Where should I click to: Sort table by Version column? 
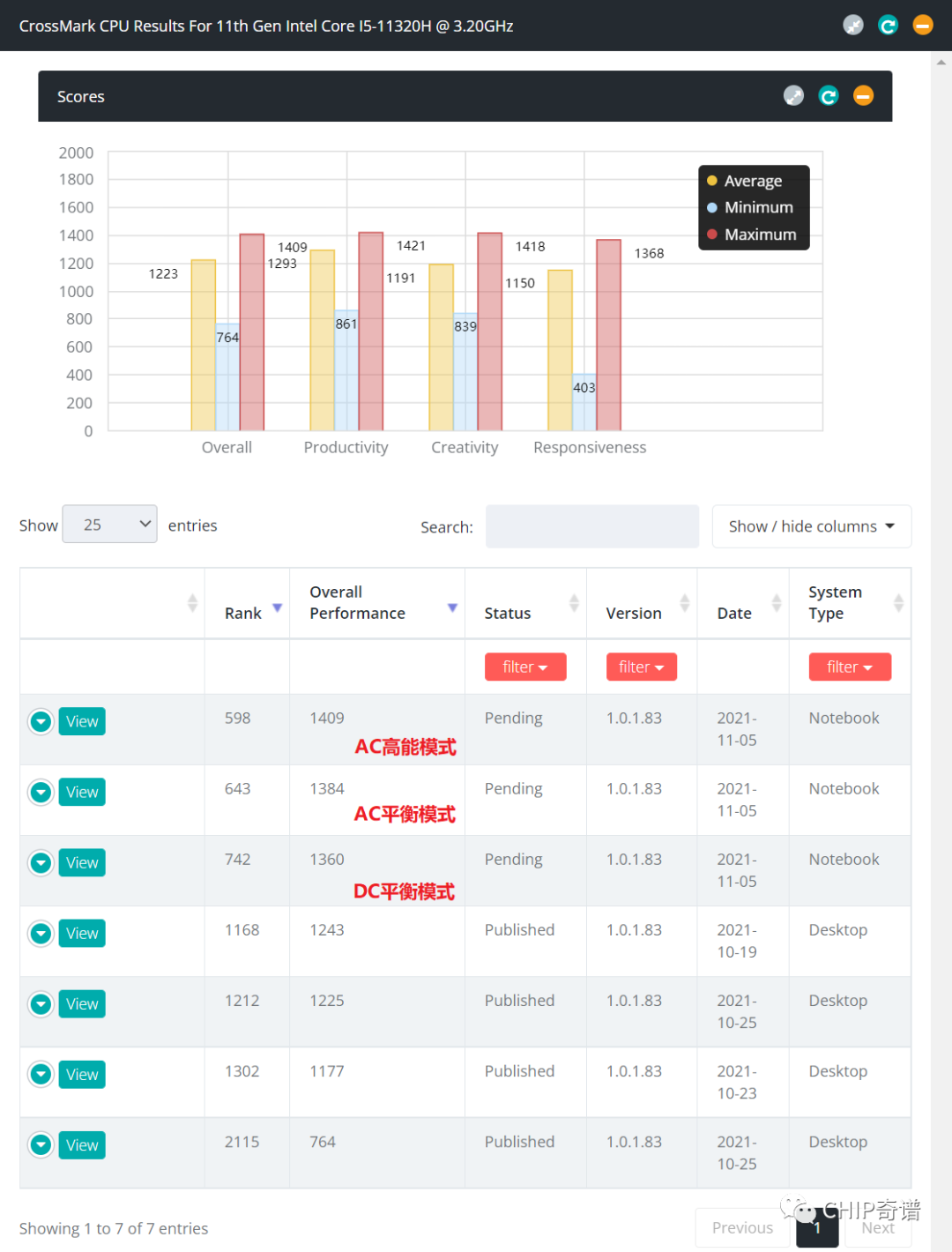[x=642, y=604]
